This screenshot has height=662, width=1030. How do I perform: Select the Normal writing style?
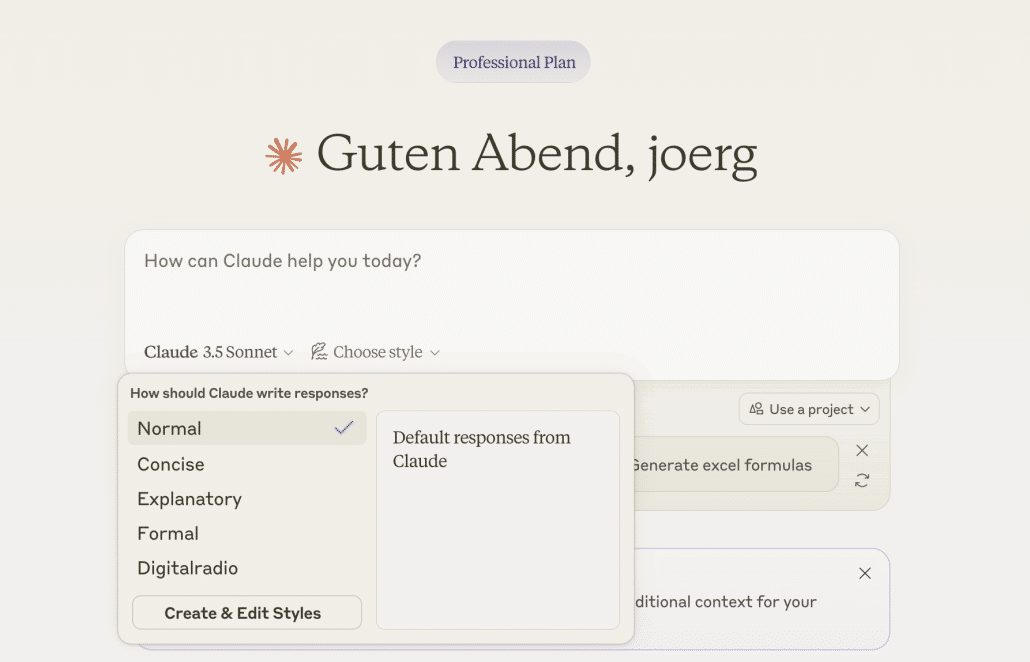point(170,429)
